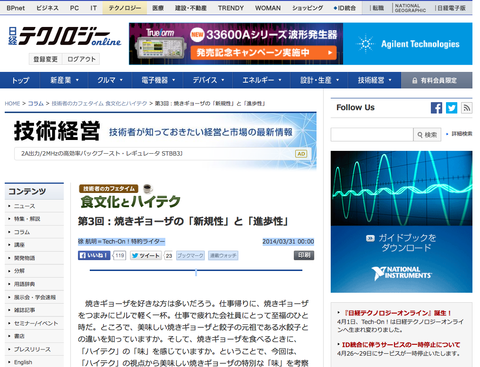Open 建設・不動産 in the top bar
Screen dimensions: 480x367
191,8
